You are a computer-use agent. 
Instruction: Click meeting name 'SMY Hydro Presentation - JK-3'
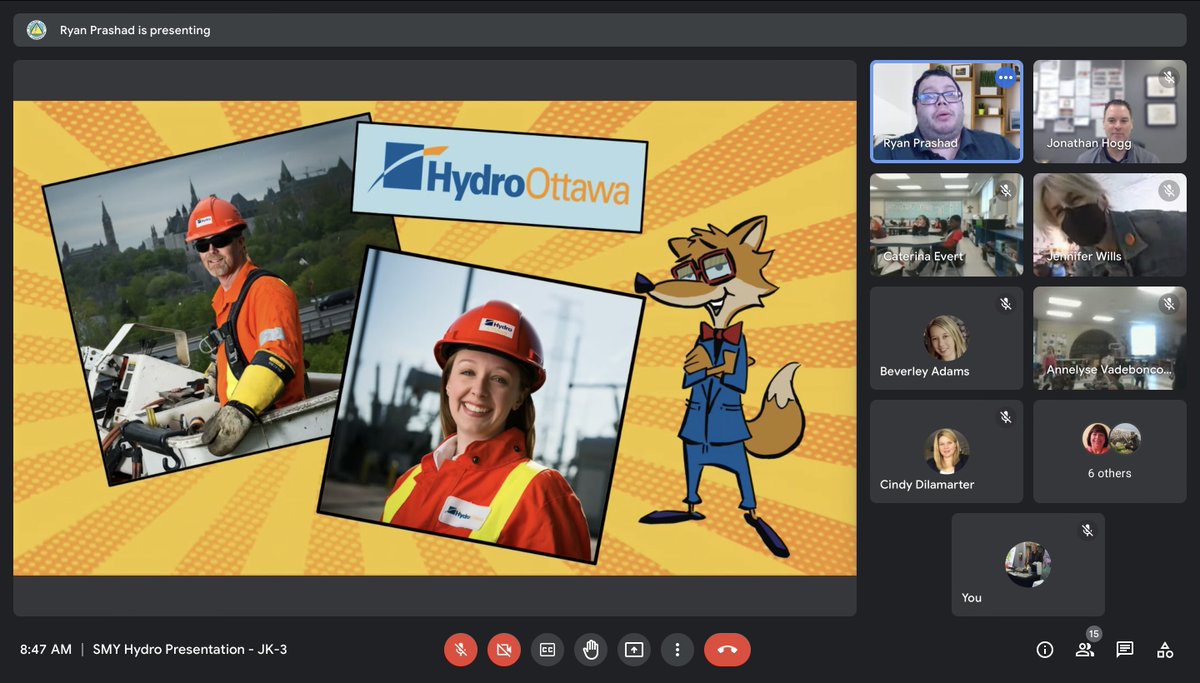click(x=190, y=649)
